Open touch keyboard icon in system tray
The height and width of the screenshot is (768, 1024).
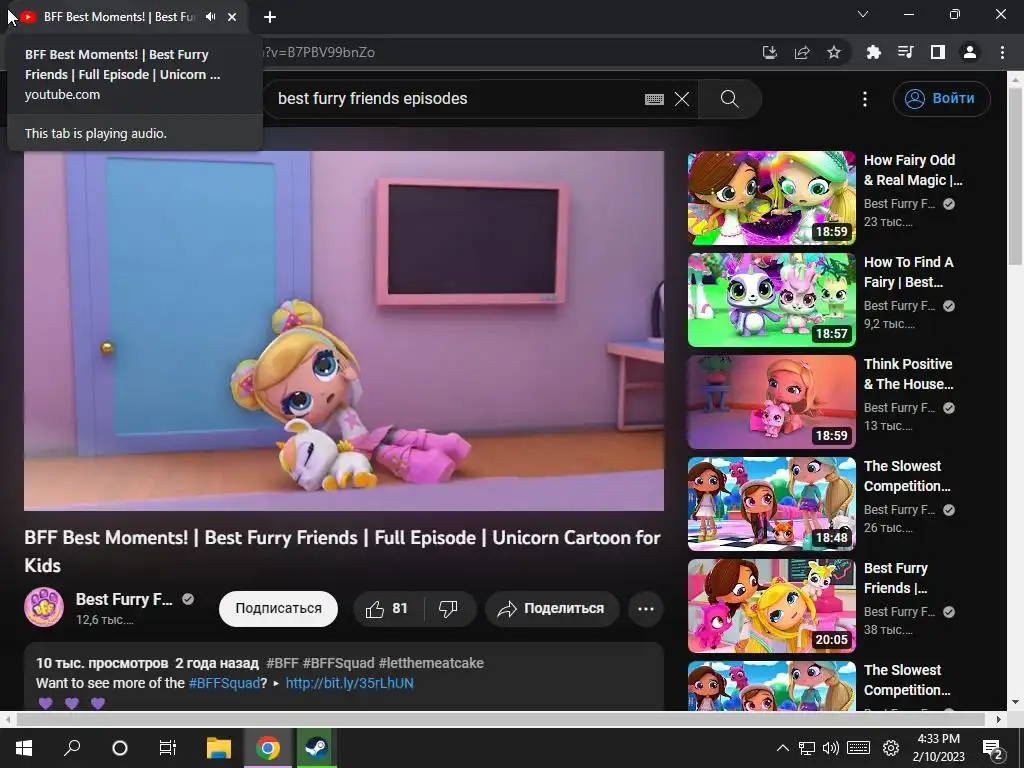859,748
